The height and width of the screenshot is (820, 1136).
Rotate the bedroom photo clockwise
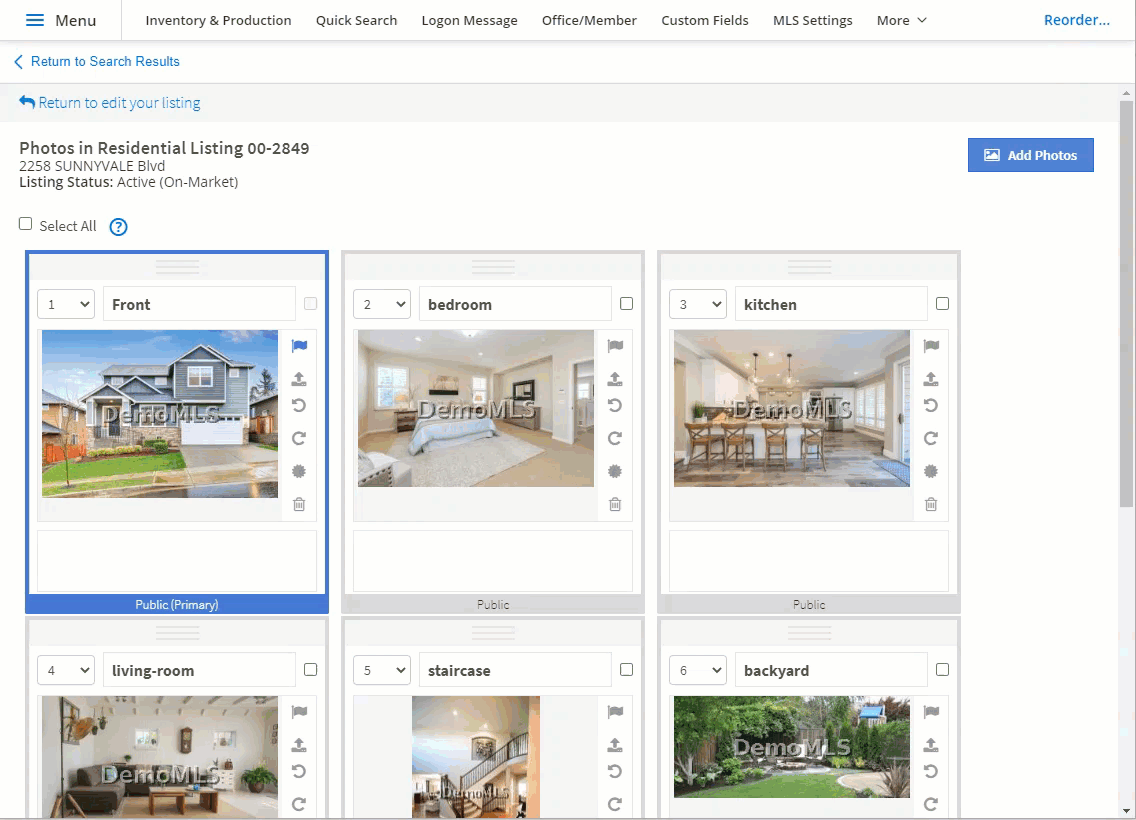point(615,438)
